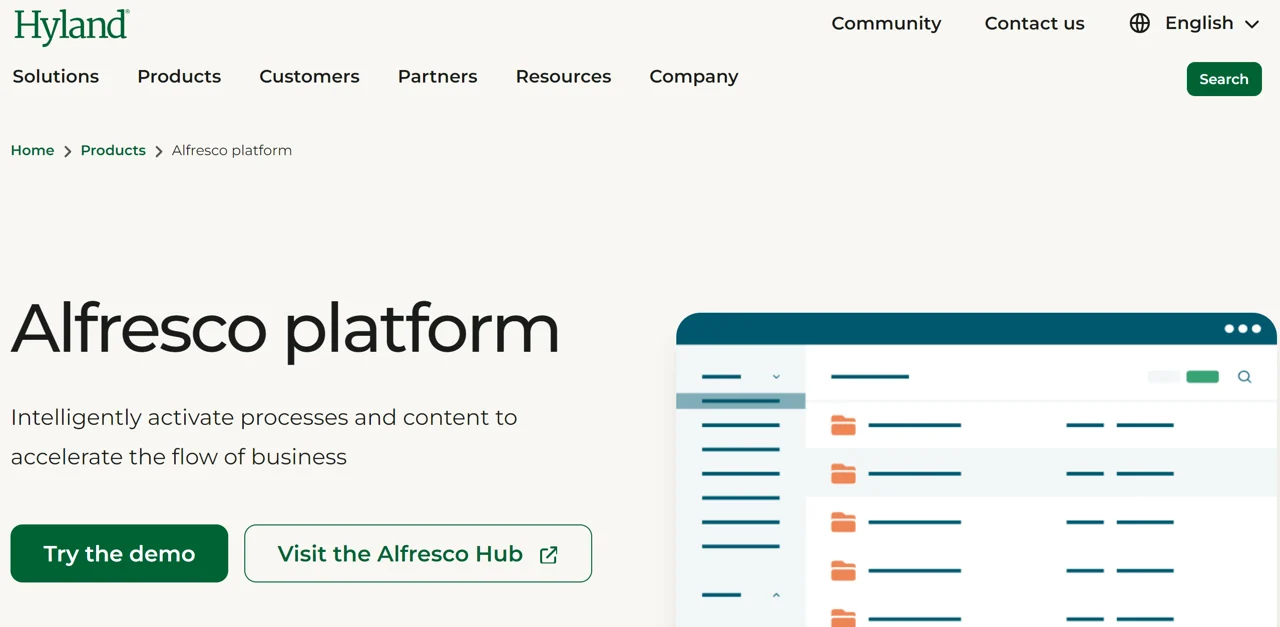Screen dimensions: 1280x627
Task: Open the Resources menu
Action: coord(563,76)
